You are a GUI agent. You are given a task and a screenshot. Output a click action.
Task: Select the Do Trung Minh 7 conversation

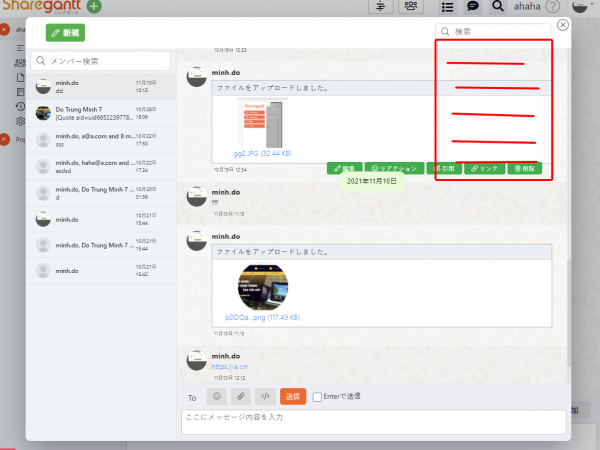click(100, 113)
